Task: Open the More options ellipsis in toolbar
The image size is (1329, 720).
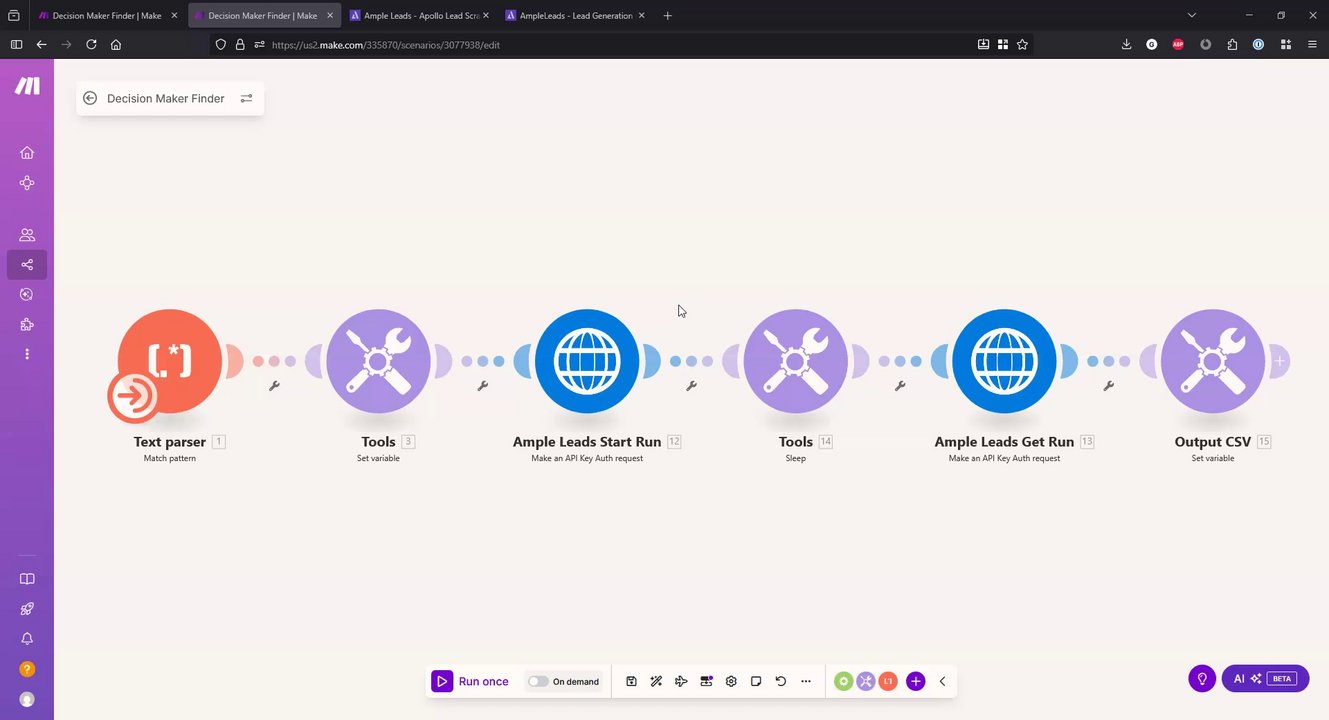Action: tap(806, 681)
